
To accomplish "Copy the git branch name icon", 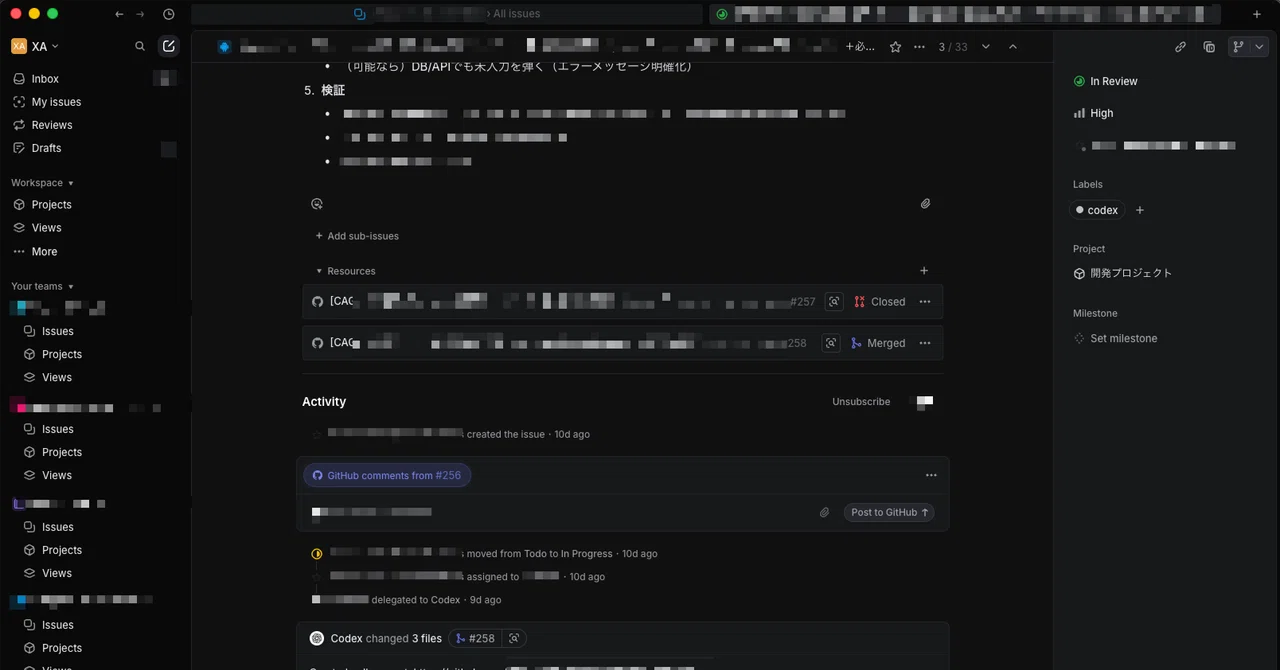I will (x=1239, y=47).
